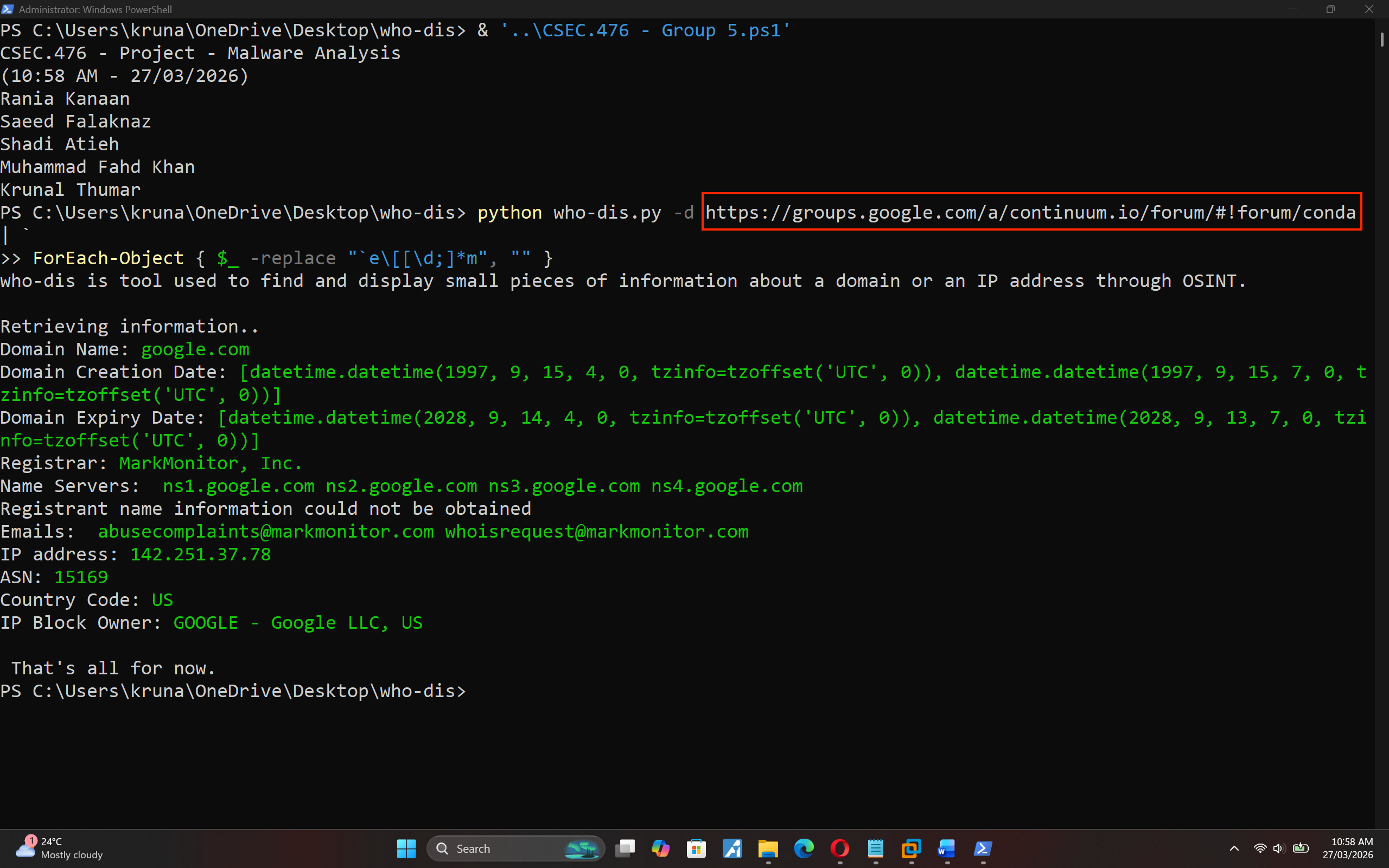This screenshot has width=1389, height=868.
Task: Click the PowerShell title bar icon menu
Action: tap(8, 9)
